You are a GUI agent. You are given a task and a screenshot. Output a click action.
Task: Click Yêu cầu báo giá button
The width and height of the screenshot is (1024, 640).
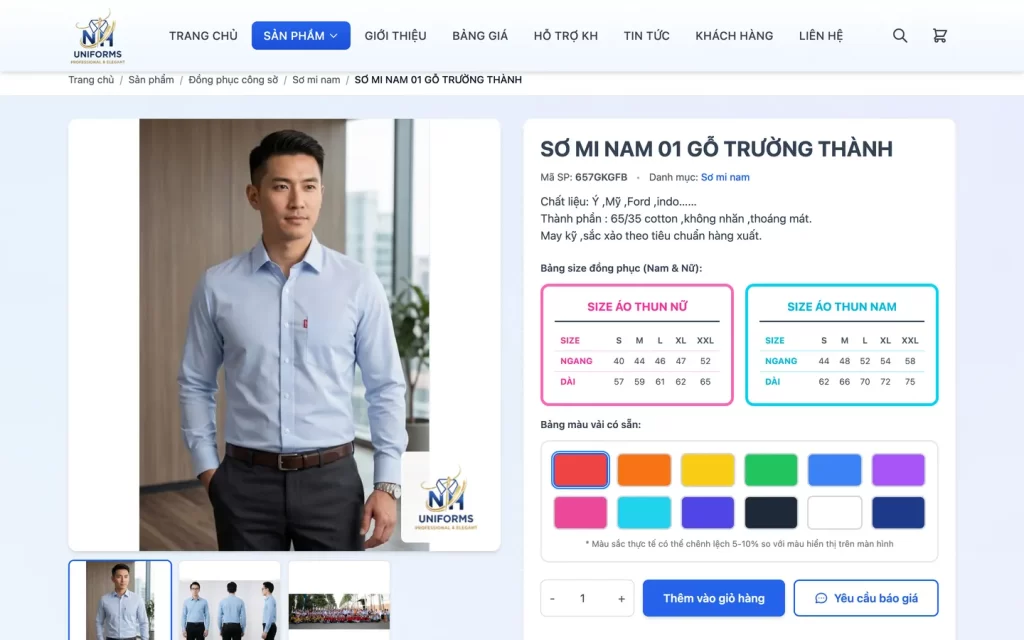click(x=866, y=598)
